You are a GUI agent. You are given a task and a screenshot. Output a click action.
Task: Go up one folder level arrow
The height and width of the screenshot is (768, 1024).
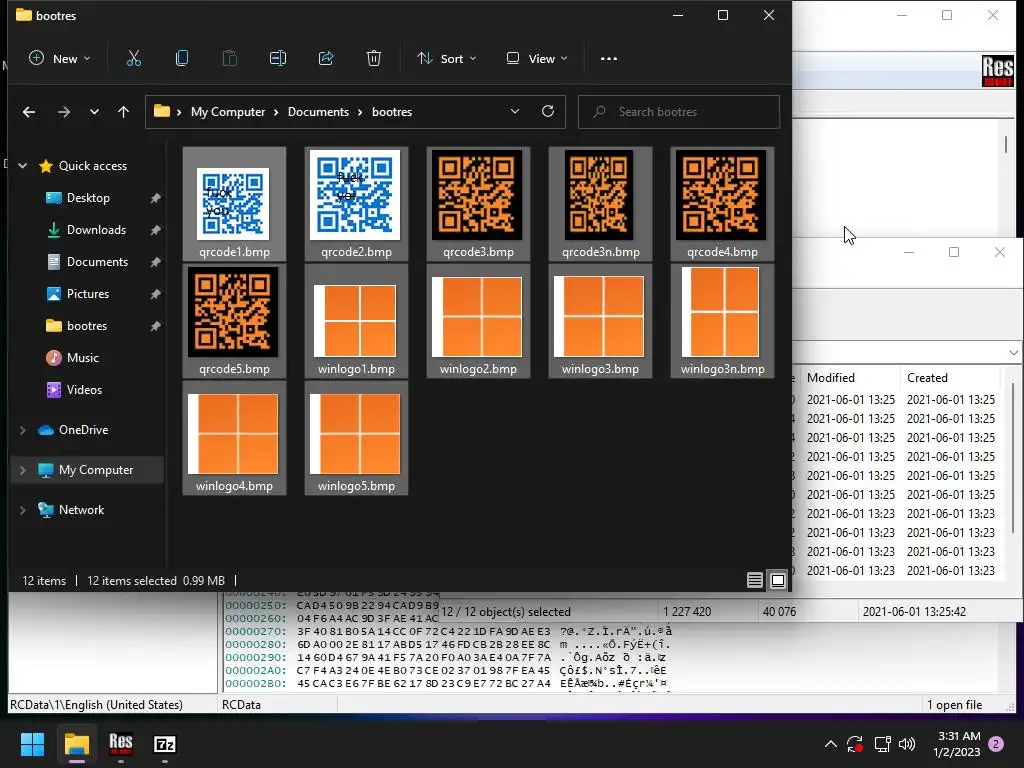coord(123,112)
